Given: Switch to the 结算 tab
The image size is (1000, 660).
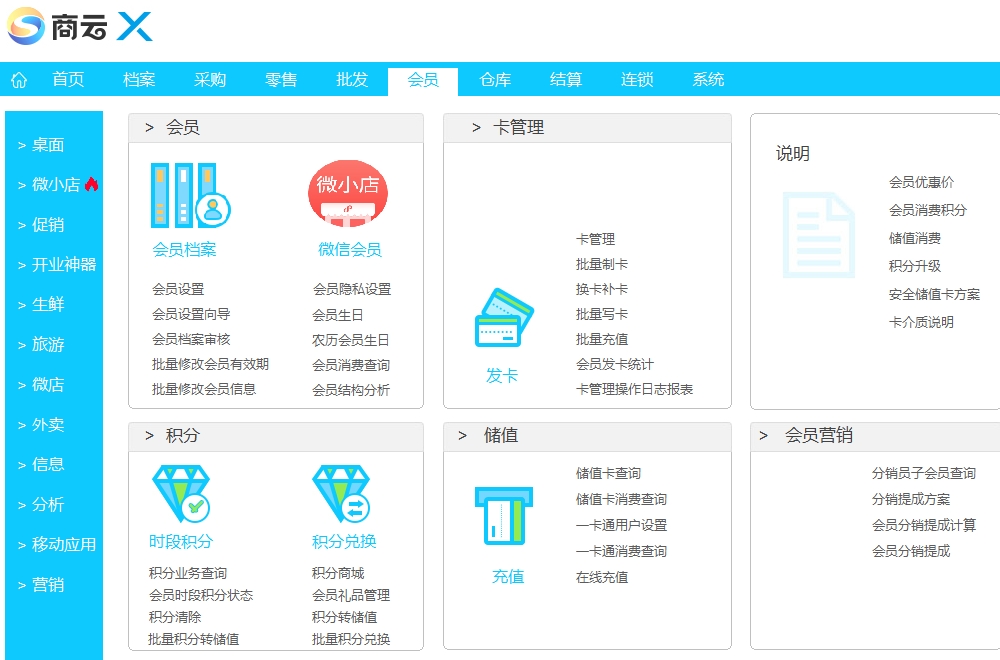Looking at the screenshot, I should pos(566,80).
